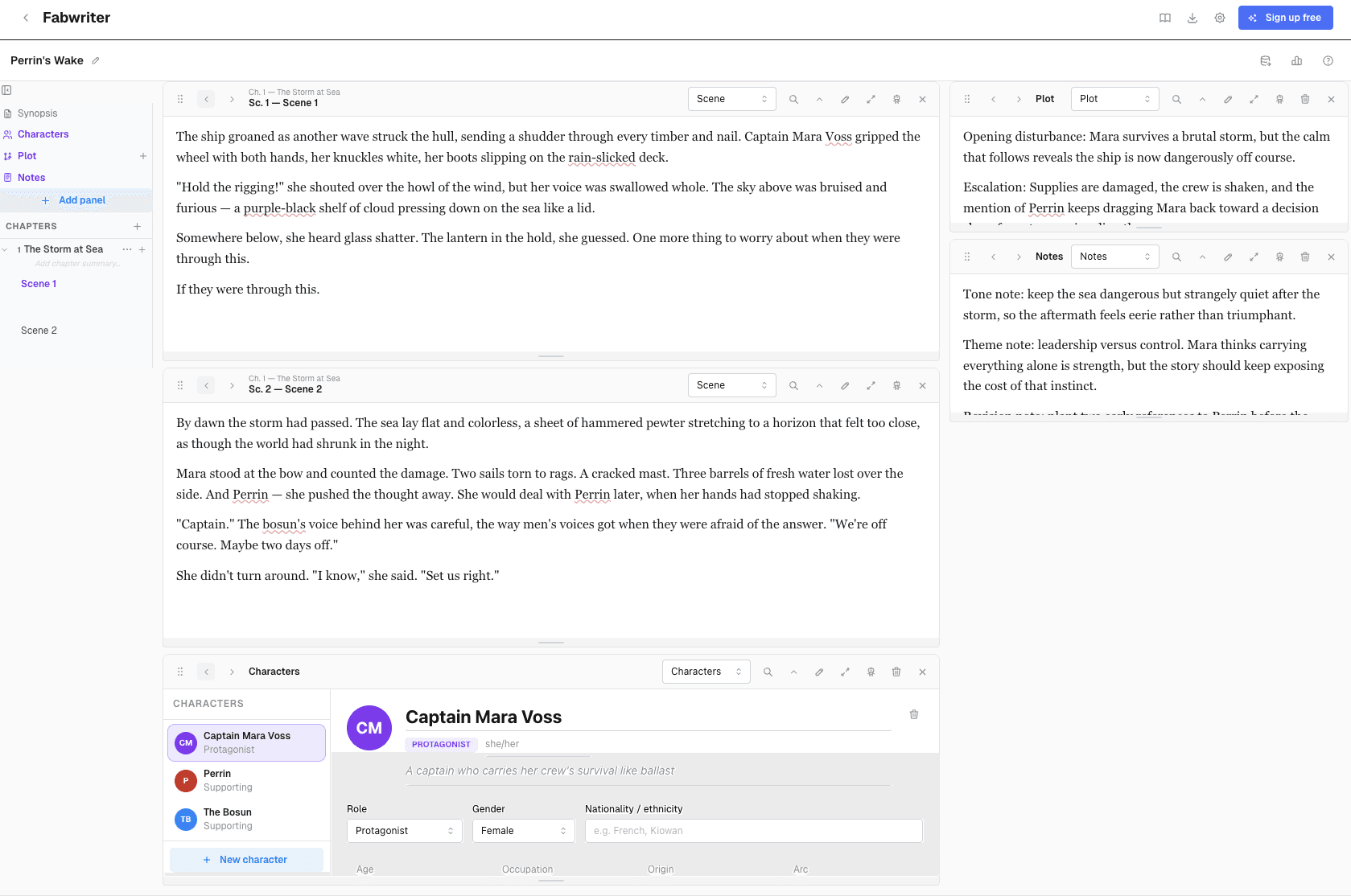Open the AI assistant in the Scene 1 panel
Viewport: 1351px width, 896px height.
(896, 98)
